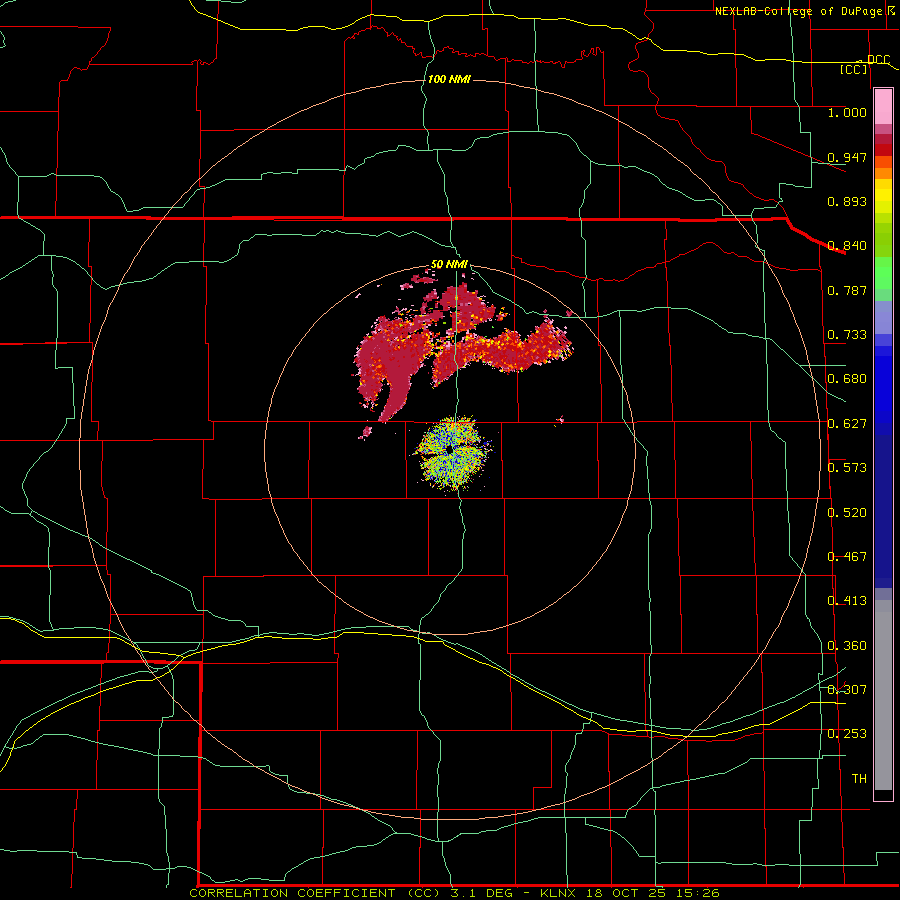
Task: Click the 0.413 scale label
Action: click(847, 601)
